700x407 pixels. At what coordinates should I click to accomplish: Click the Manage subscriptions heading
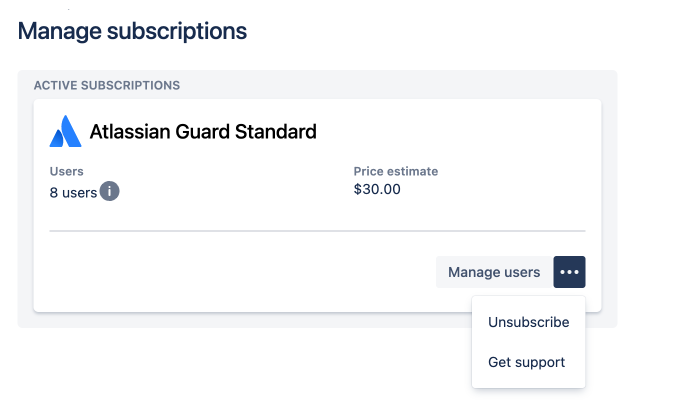coord(132,31)
